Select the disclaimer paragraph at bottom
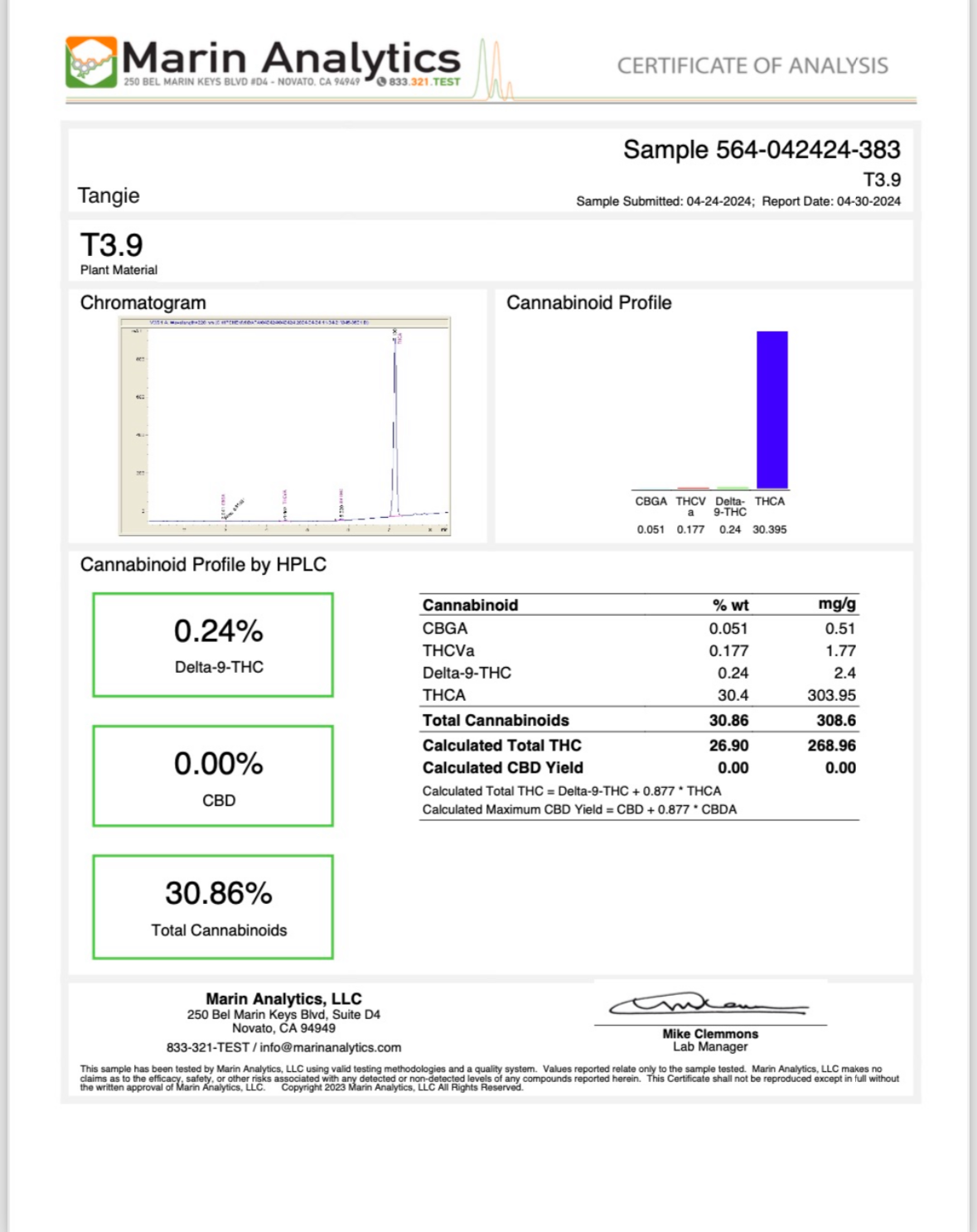Screen dimensions: 977x1232 pyautogui.click(x=490, y=1078)
